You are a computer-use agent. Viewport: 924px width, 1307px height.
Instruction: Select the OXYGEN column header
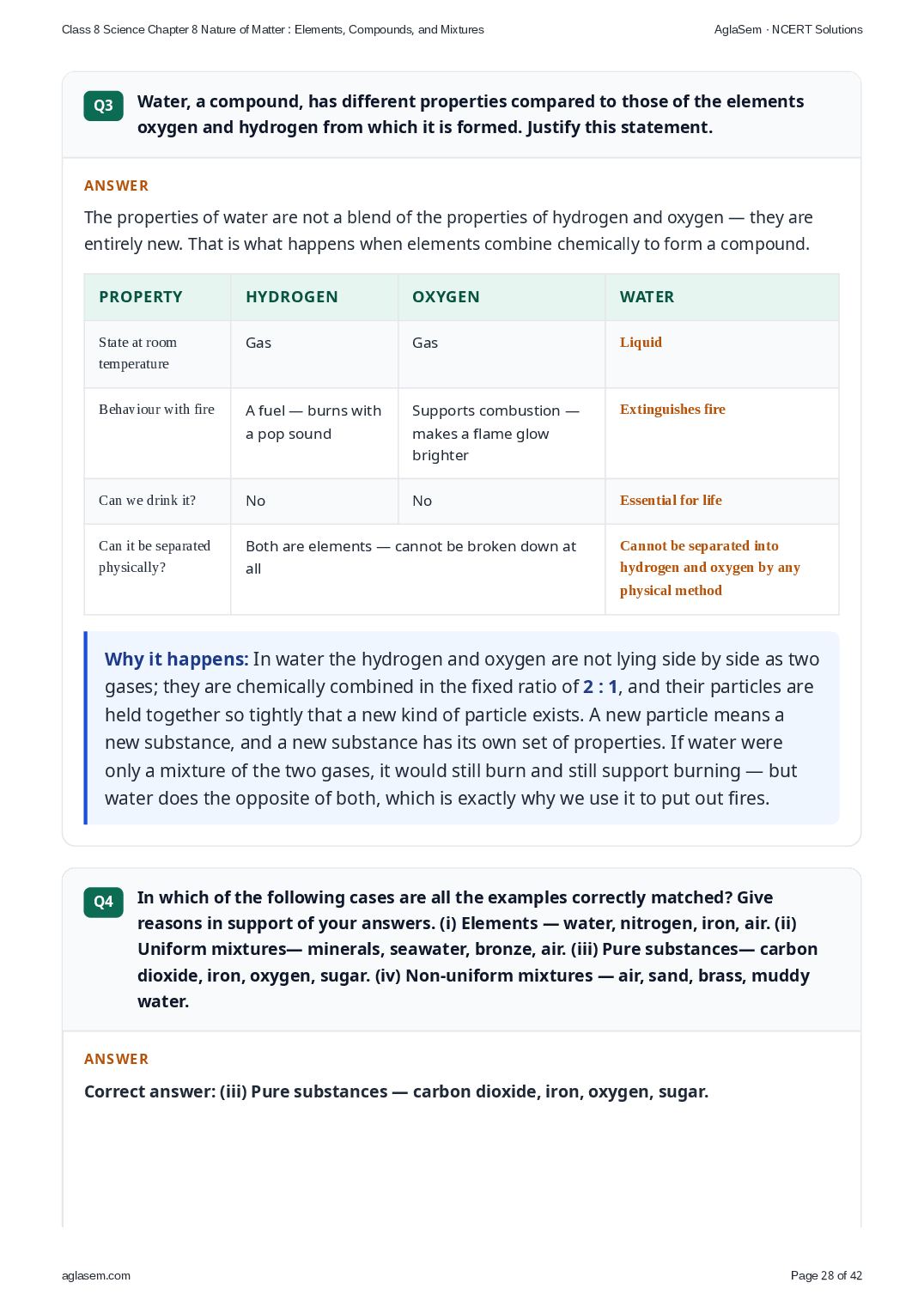(446, 297)
